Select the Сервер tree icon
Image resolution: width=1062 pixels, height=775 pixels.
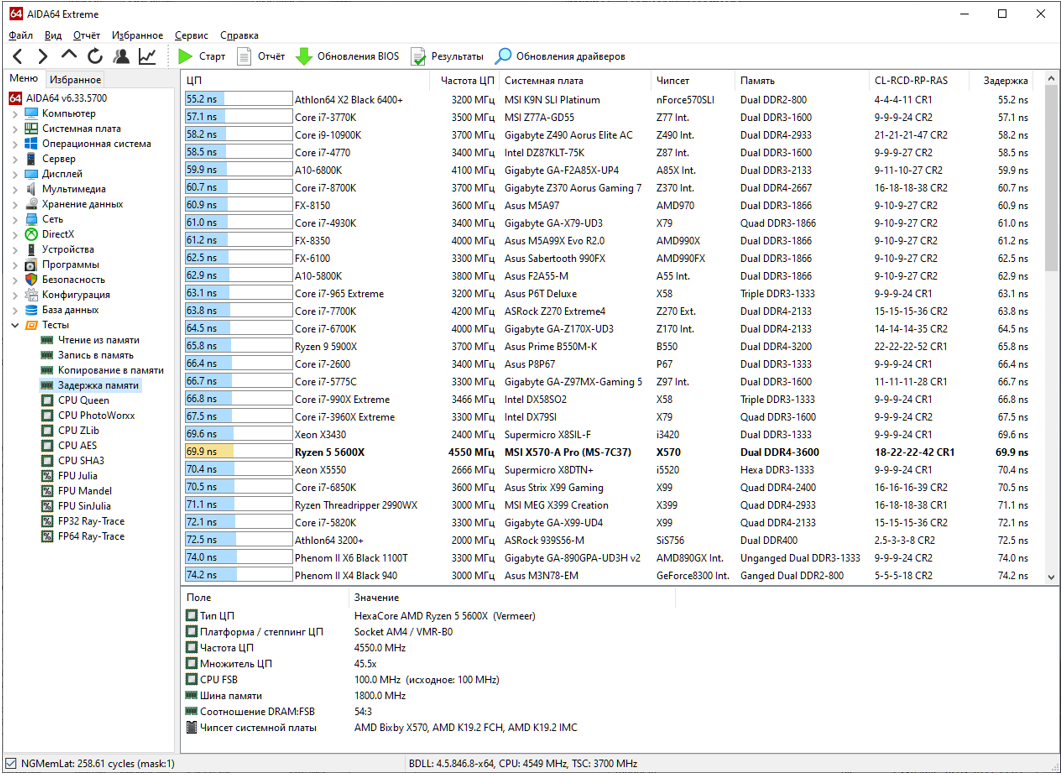coord(31,159)
